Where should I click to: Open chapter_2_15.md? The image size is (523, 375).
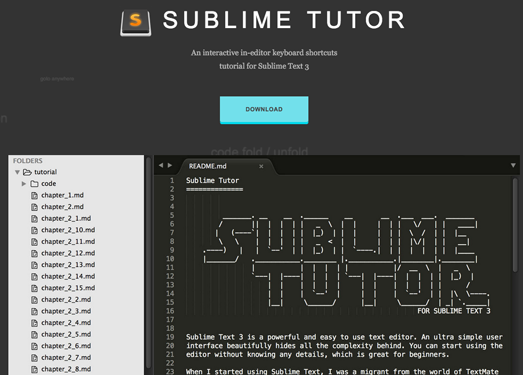pos(68,288)
